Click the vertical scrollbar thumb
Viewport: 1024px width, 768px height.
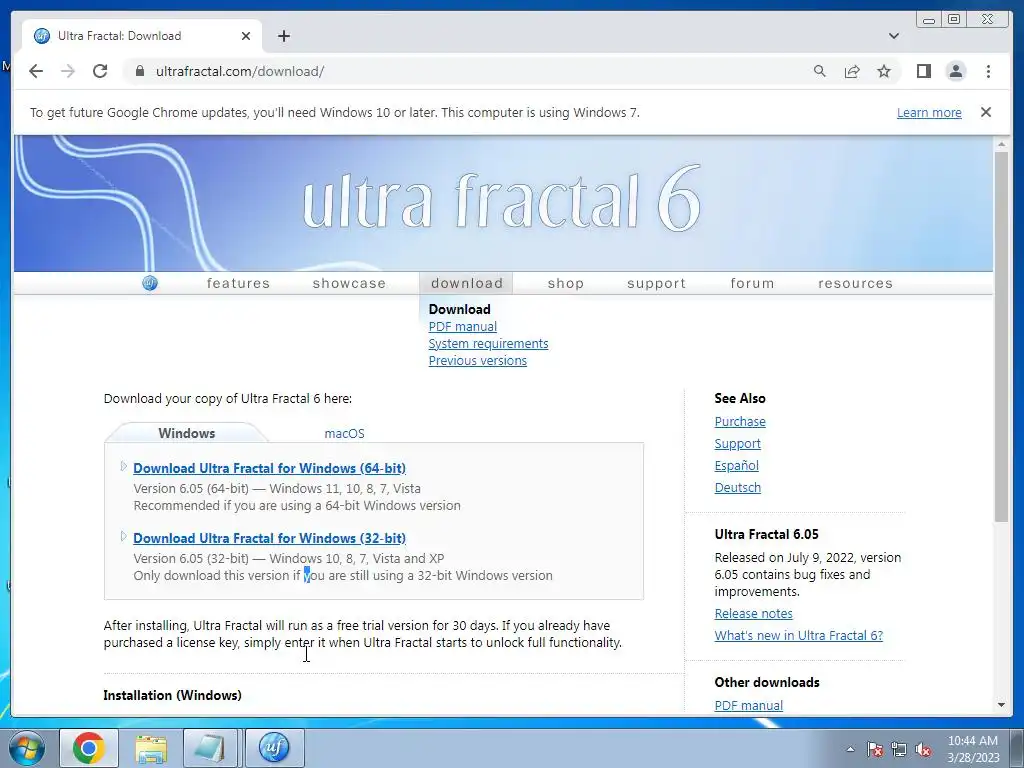[x=1001, y=336]
